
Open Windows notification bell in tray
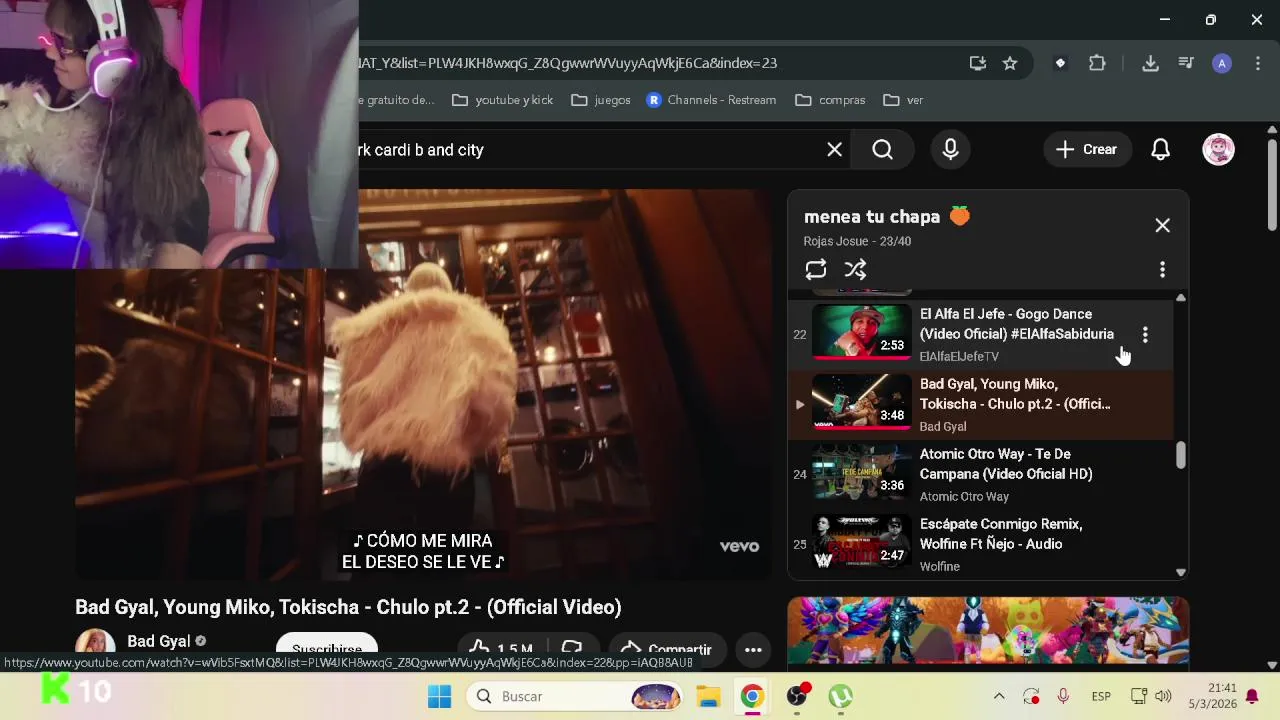point(1252,696)
